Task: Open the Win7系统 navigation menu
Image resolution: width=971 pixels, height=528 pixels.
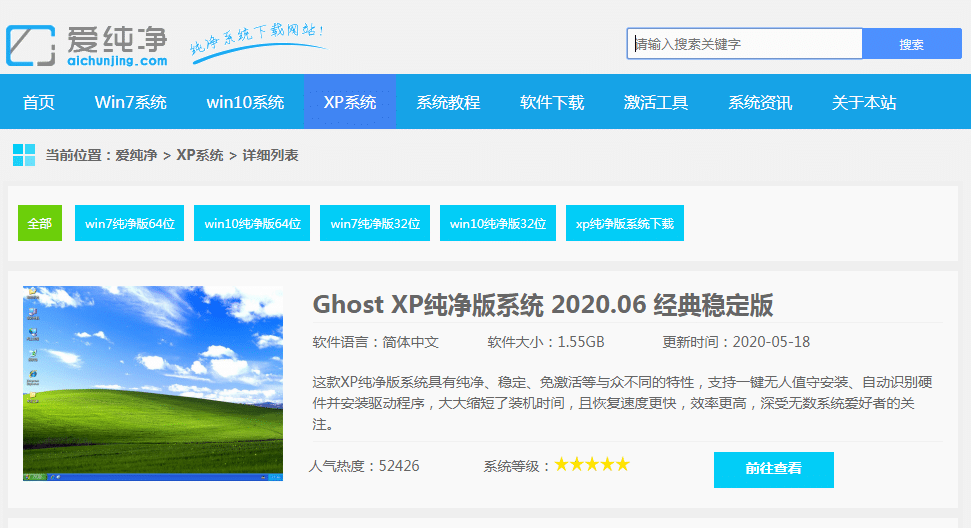Action: point(130,102)
